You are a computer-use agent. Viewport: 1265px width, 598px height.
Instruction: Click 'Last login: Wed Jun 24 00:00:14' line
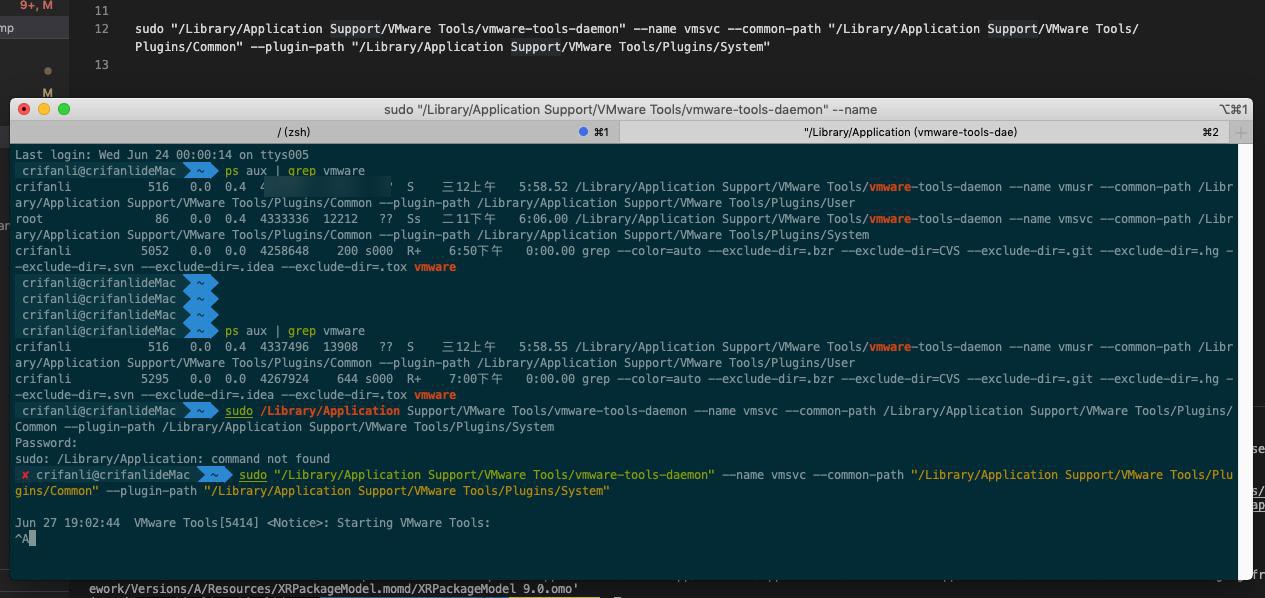162,155
